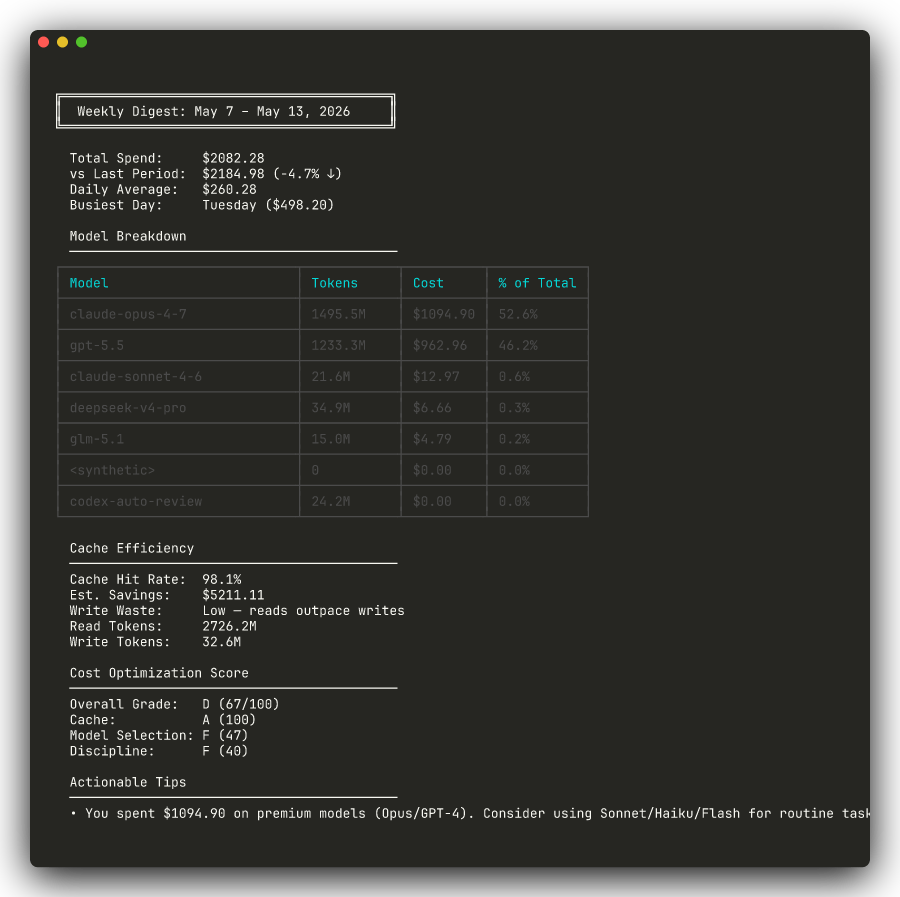The width and height of the screenshot is (900, 897).
Task: Click the Cache grade A (100)
Action: tap(229, 720)
